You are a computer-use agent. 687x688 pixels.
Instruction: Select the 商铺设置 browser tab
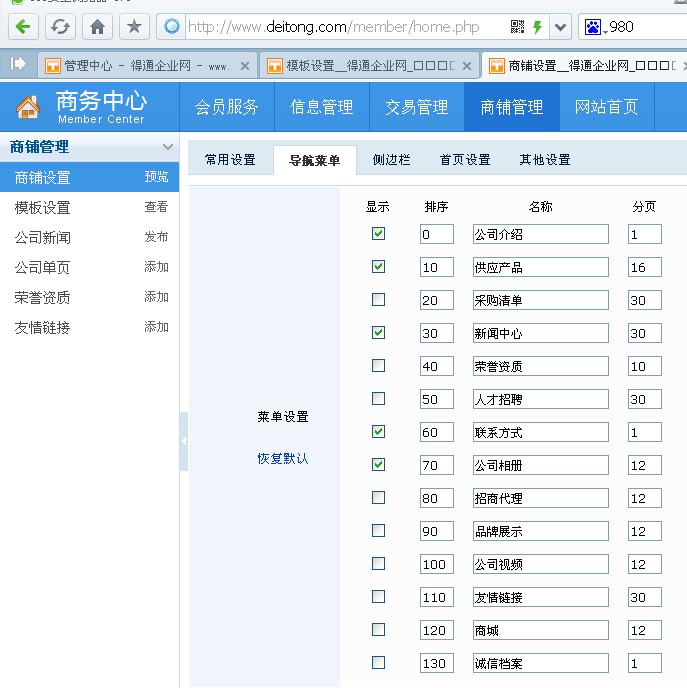586,66
